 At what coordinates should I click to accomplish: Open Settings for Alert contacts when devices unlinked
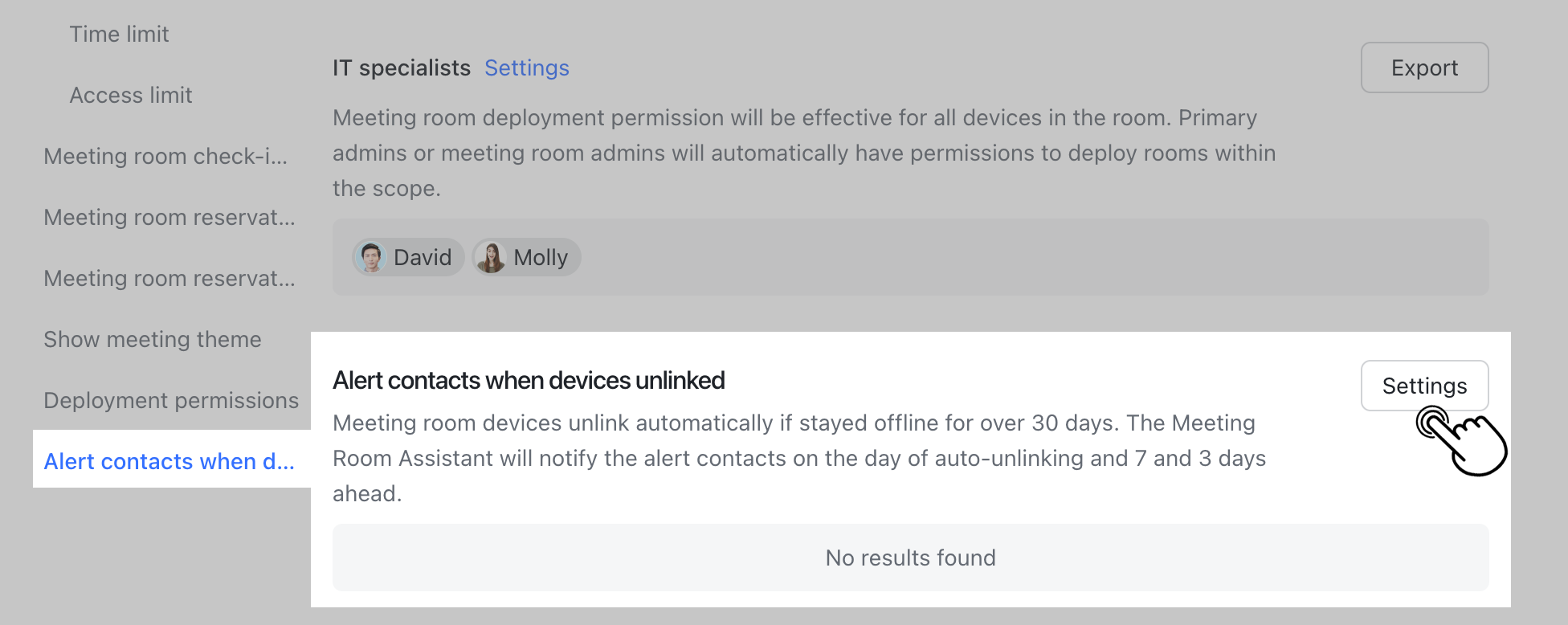click(1424, 386)
